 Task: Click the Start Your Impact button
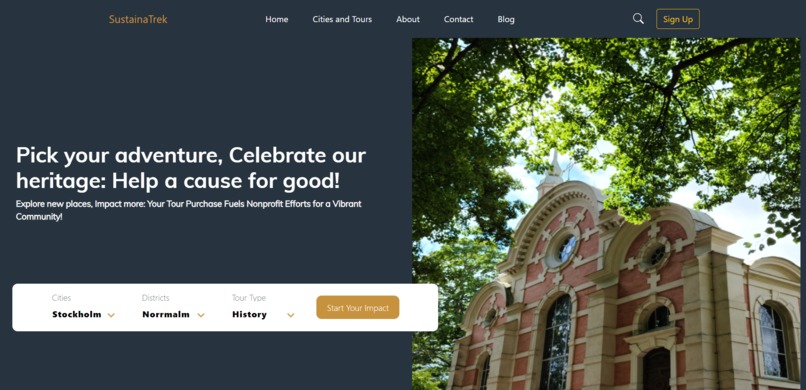358,307
